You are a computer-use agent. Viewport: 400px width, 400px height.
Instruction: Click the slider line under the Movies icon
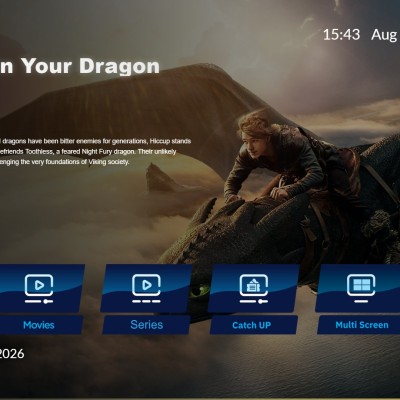click(39, 301)
